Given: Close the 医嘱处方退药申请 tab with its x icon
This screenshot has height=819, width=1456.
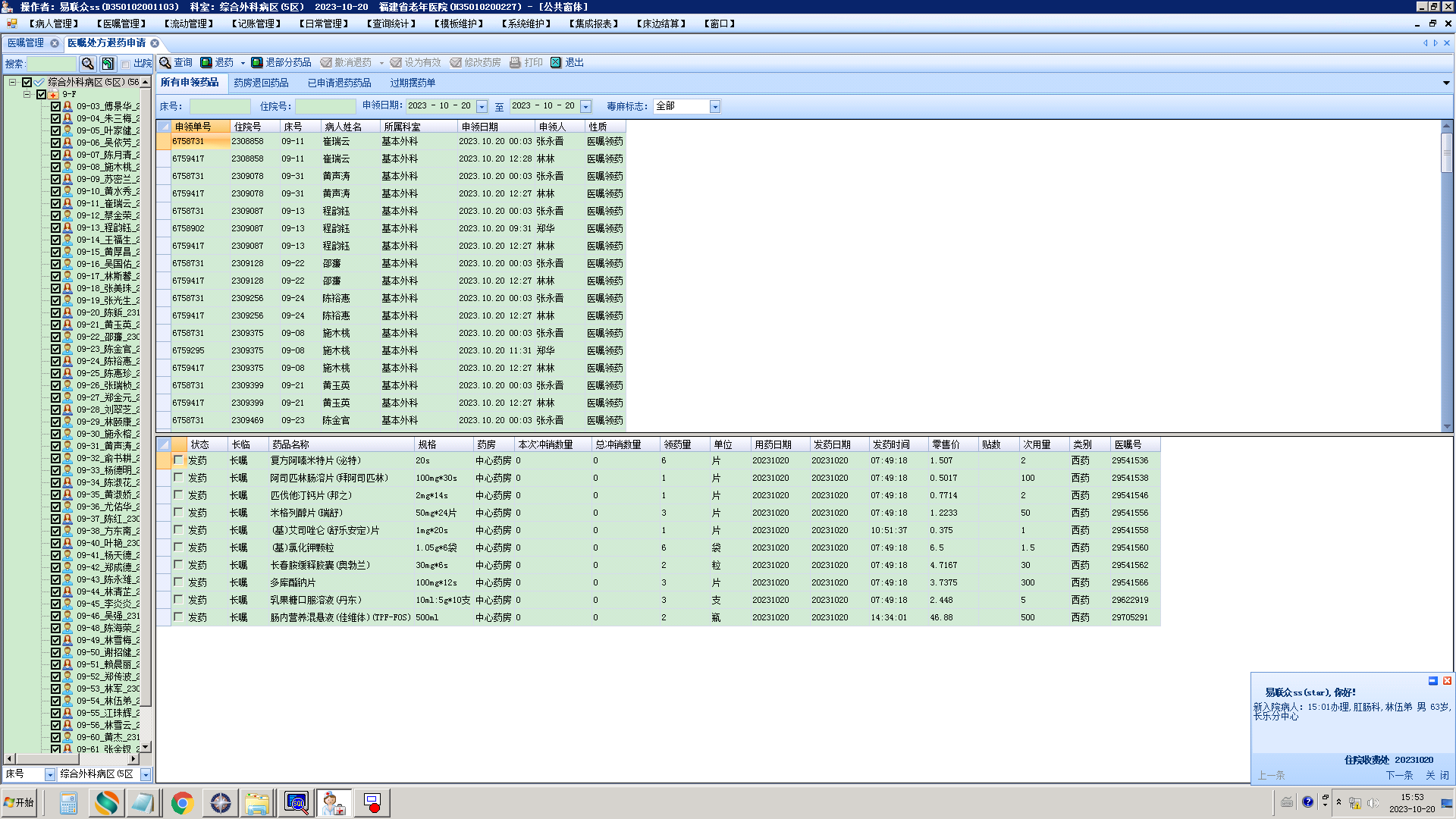Looking at the screenshot, I should (x=155, y=43).
